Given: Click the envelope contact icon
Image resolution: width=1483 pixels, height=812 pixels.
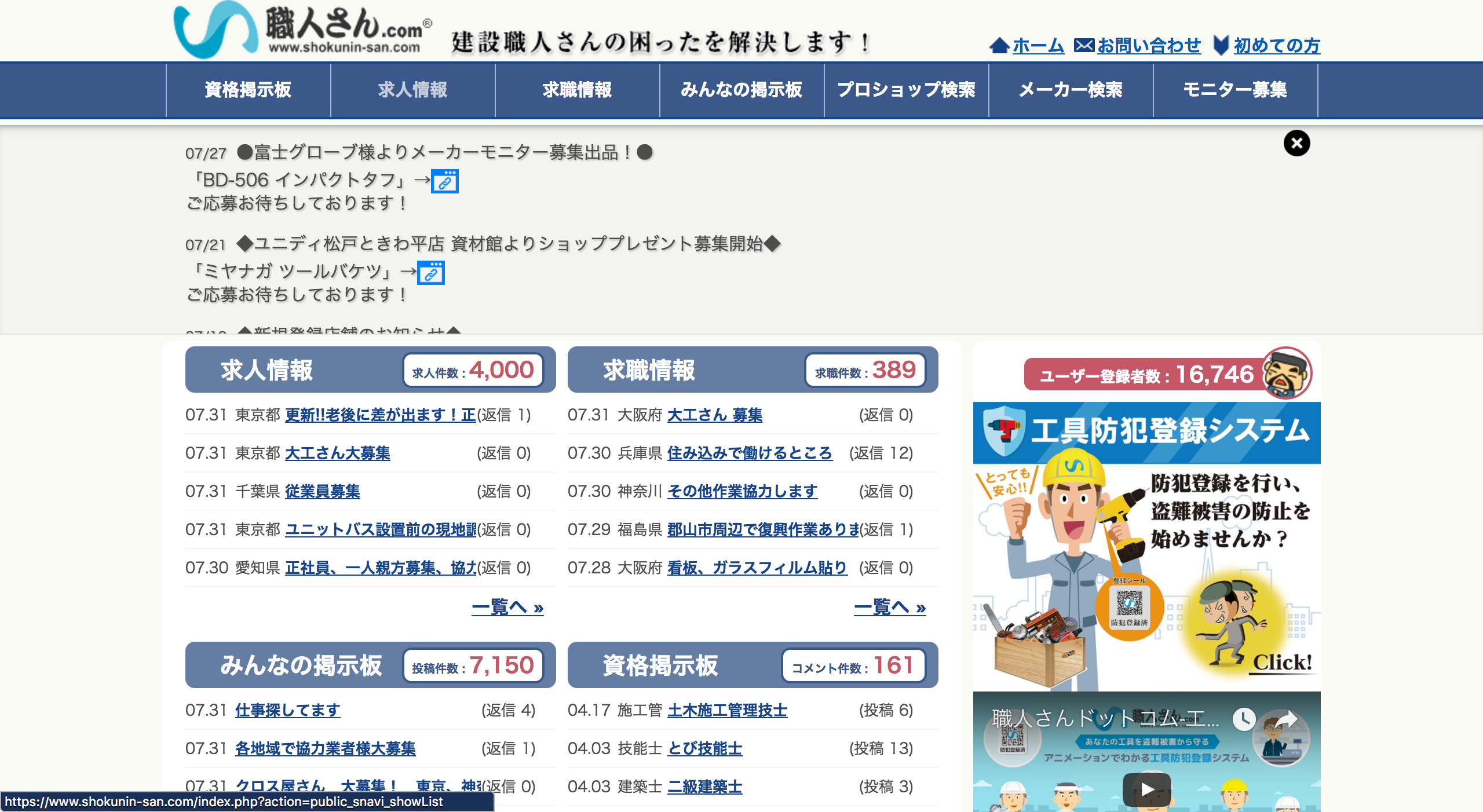Looking at the screenshot, I should [1083, 45].
